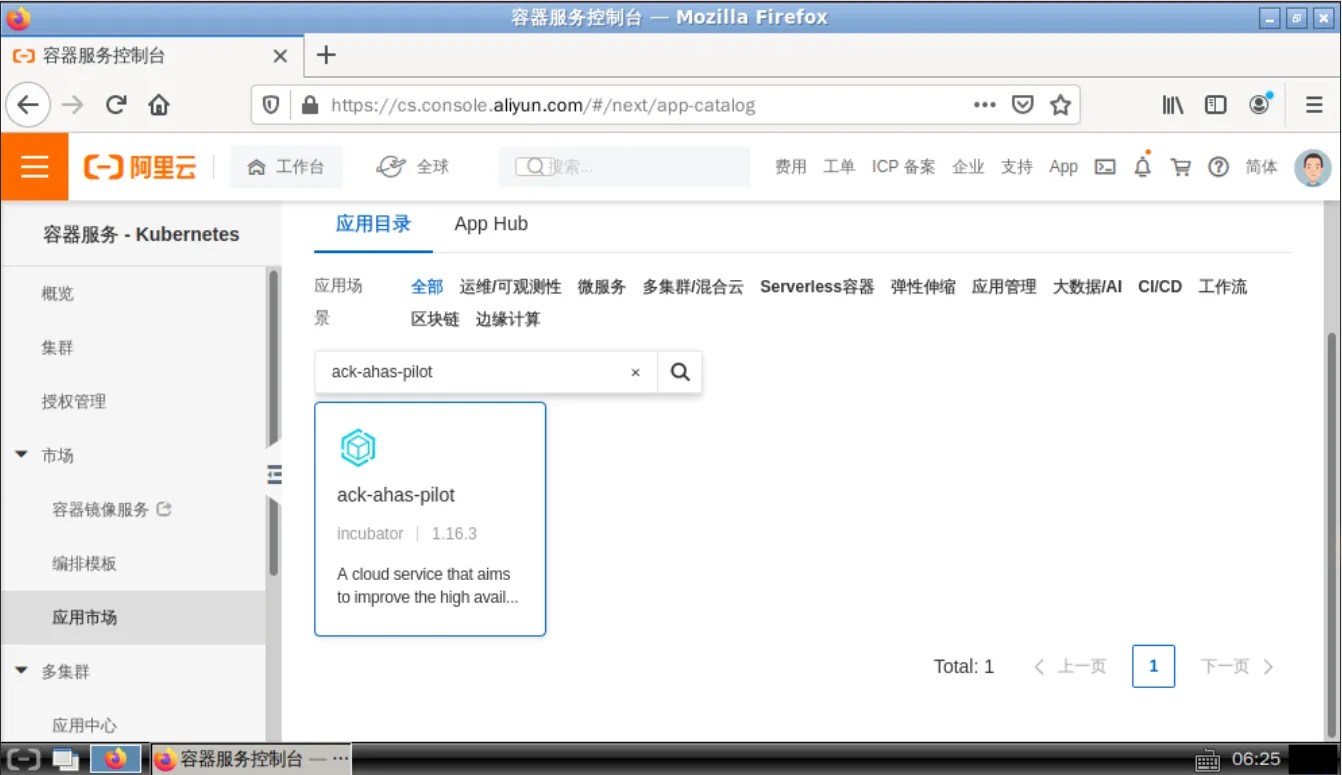
Task: Open the Firefox application menu
Action: 1315,105
